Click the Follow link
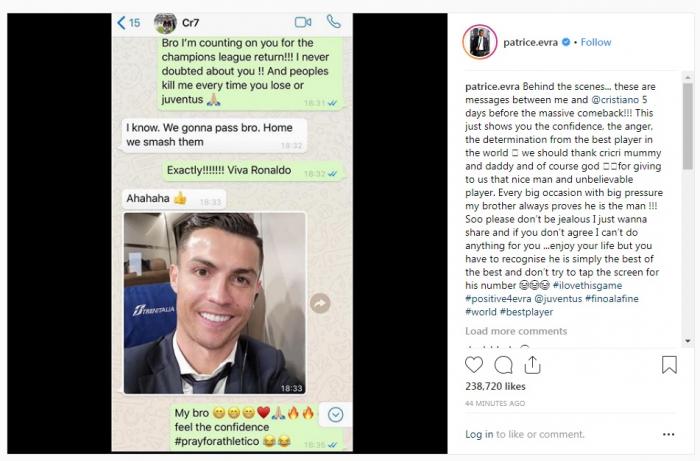This screenshot has height=461, width=700. (x=596, y=42)
